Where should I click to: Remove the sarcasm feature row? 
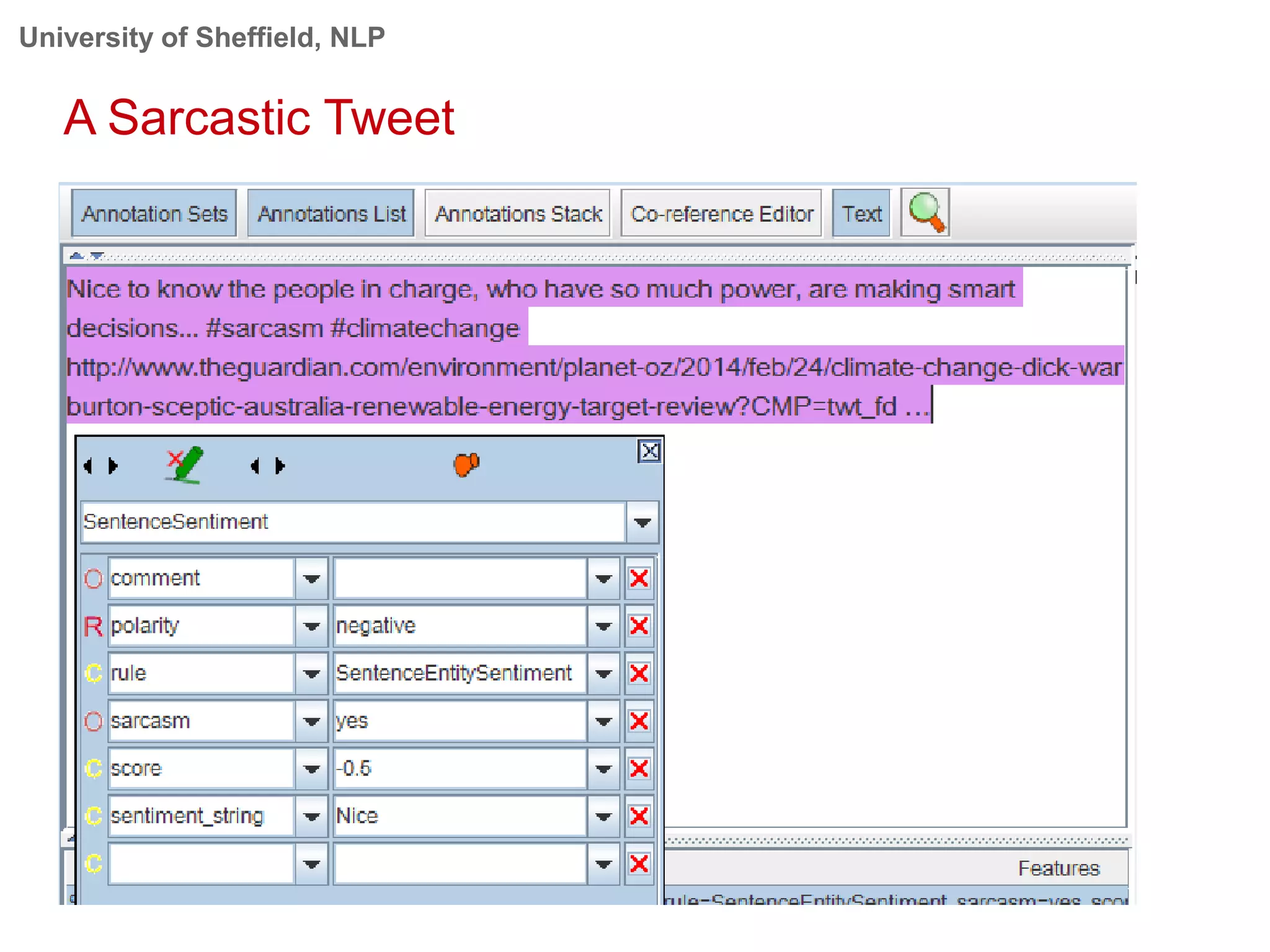(x=639, y=721)
